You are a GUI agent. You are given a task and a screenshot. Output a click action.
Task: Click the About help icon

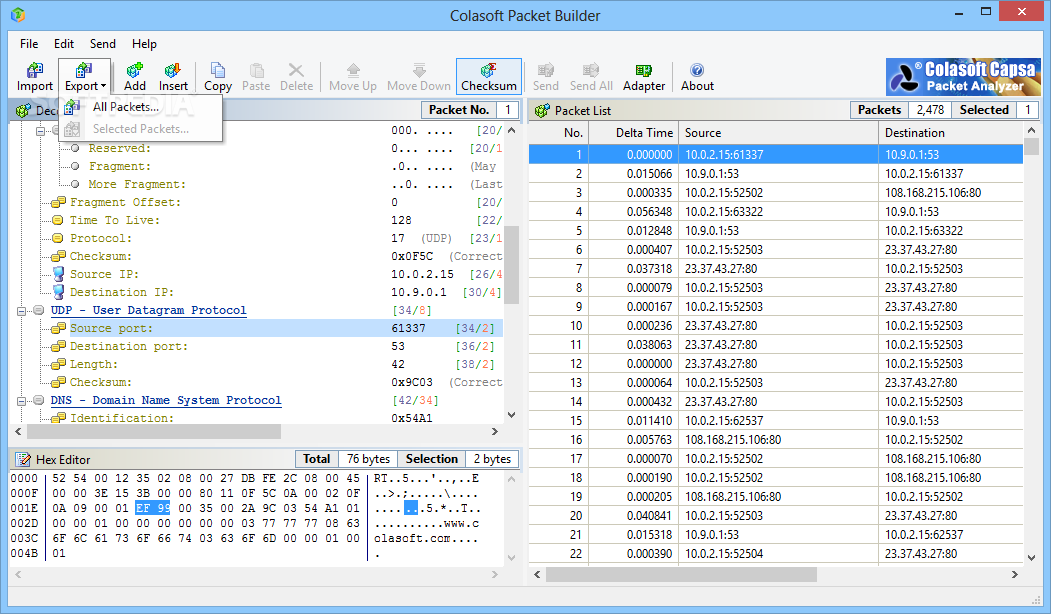697,77
